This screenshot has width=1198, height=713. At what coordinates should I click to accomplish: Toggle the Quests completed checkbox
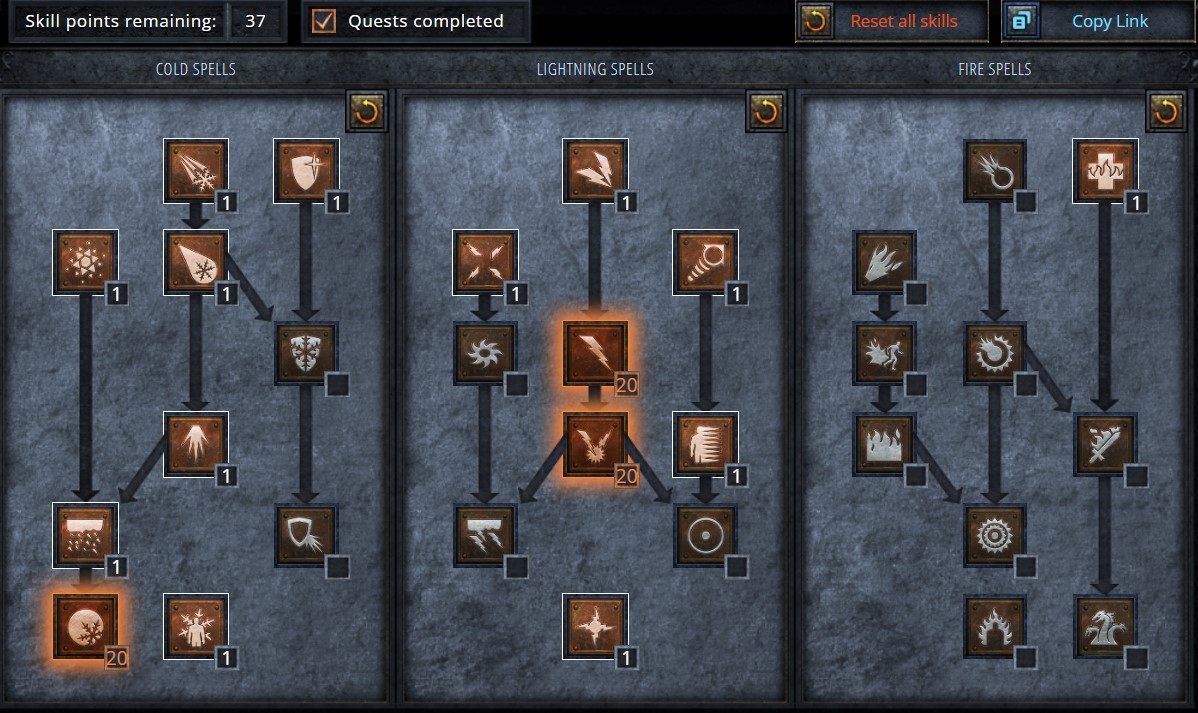click(x=324, y=21)
